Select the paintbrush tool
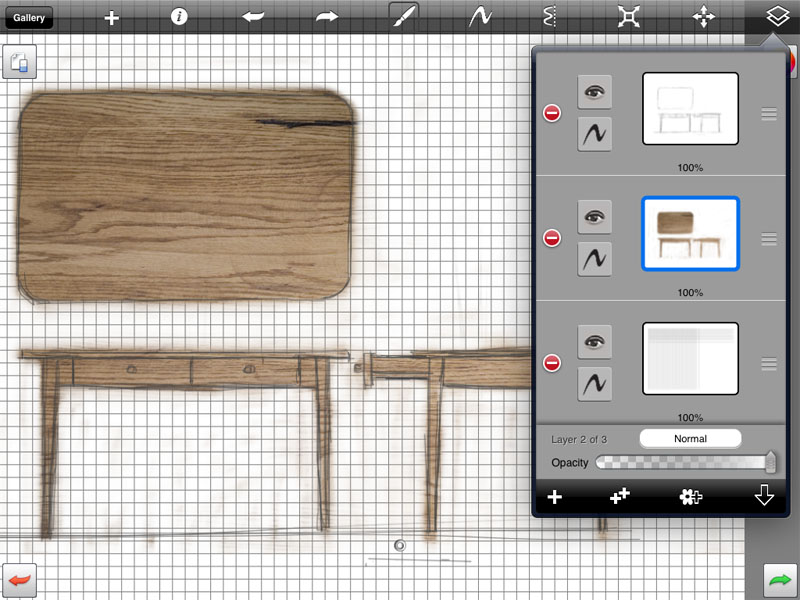The width and height of the screenshot is (800, 600). click(404, 17)
